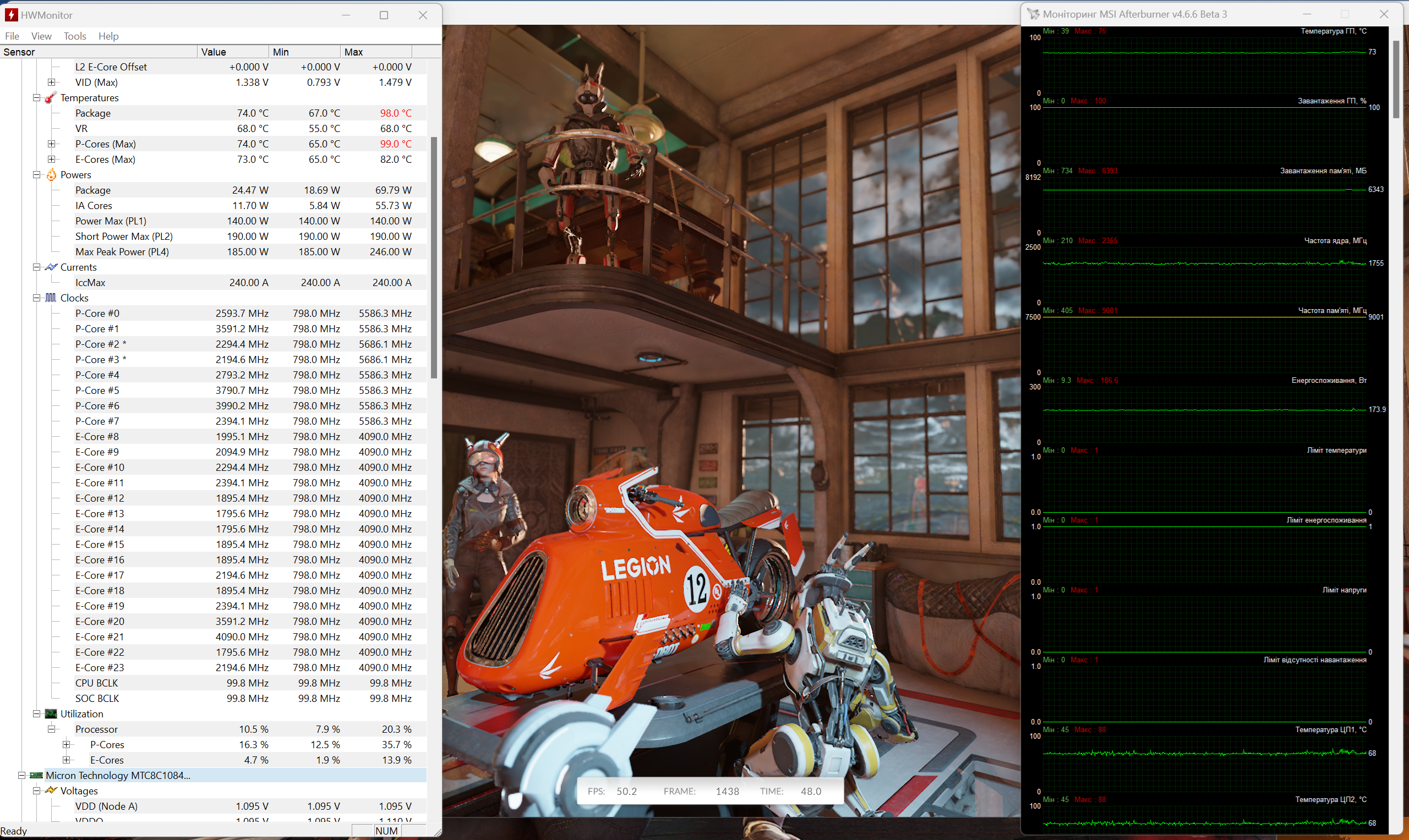Expand the P-Cores utilization entry

(66, 744)
